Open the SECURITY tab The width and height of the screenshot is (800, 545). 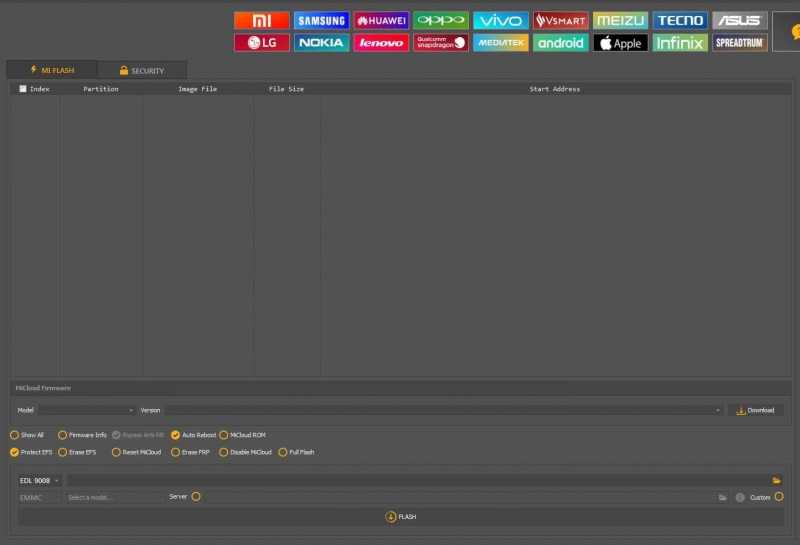(142, 70)
